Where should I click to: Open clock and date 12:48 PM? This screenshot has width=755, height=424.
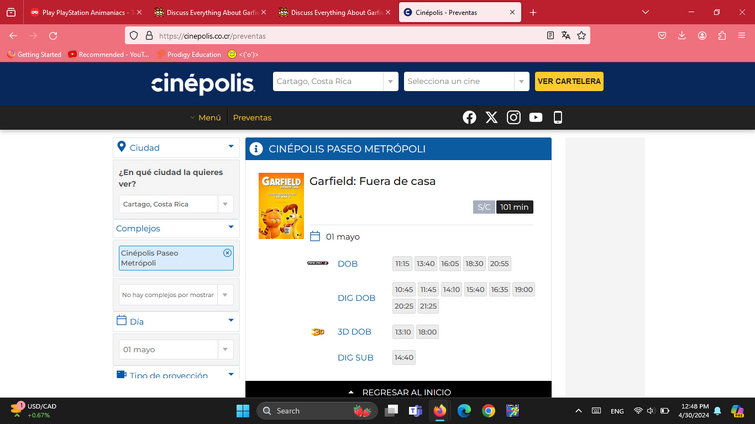pos(694,411)
